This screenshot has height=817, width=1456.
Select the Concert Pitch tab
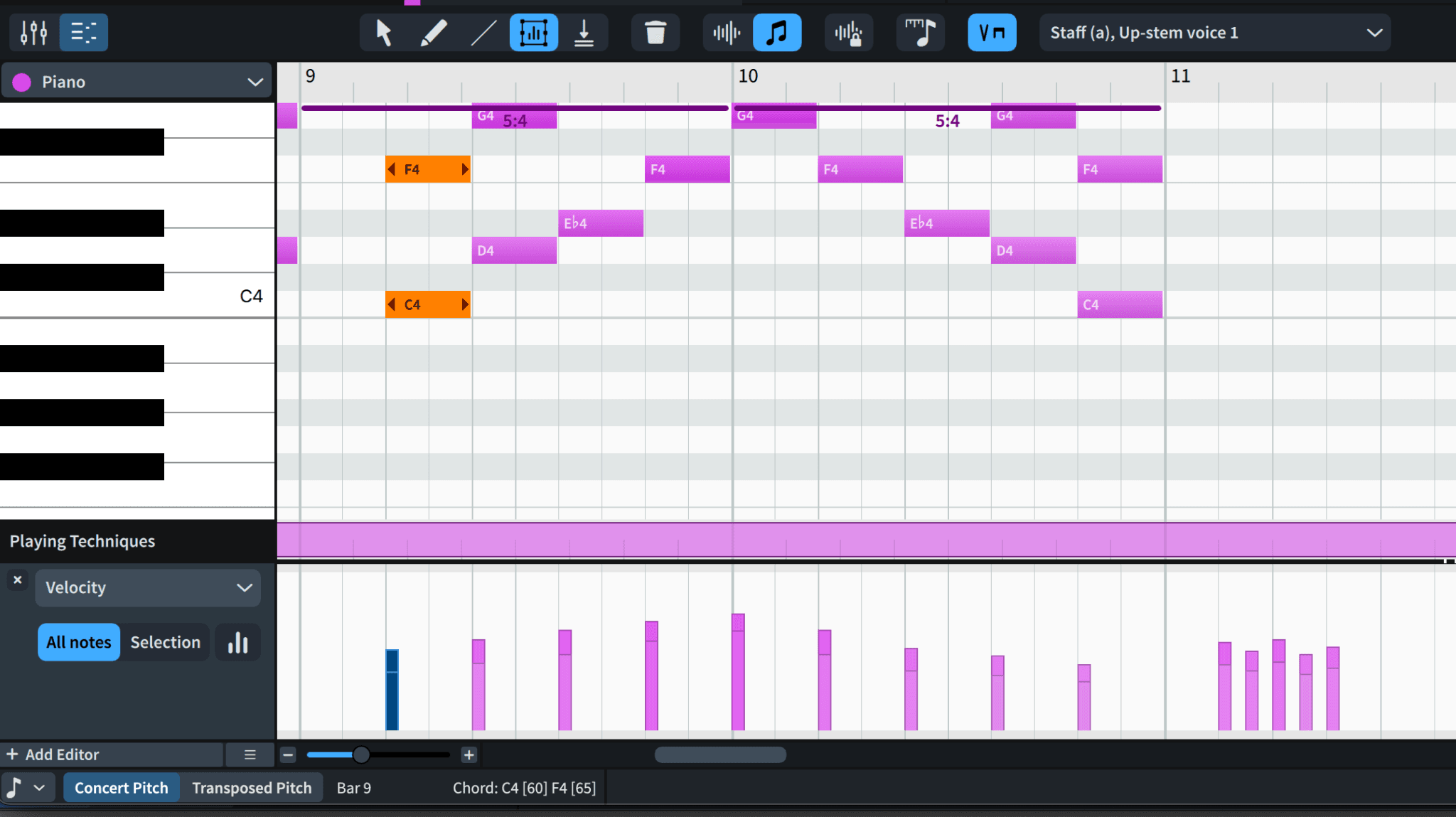pyautogui.click(x=121, y=787)
